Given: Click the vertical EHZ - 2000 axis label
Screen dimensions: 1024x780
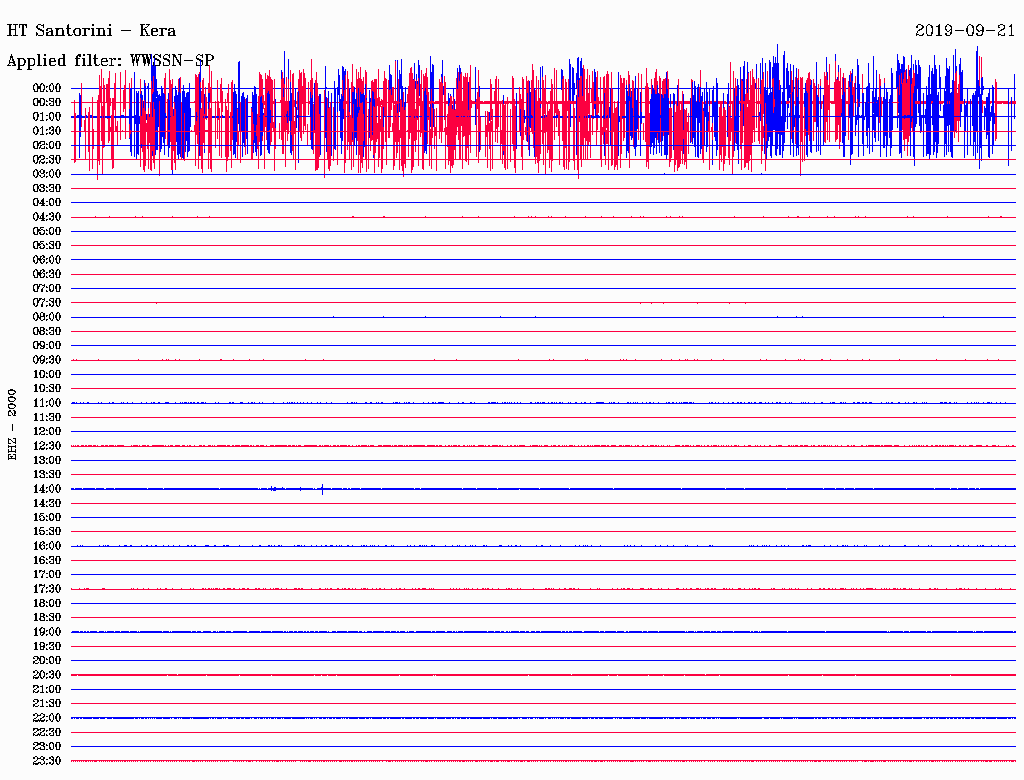Looking at the screenshot, I should tap(12, 424).
